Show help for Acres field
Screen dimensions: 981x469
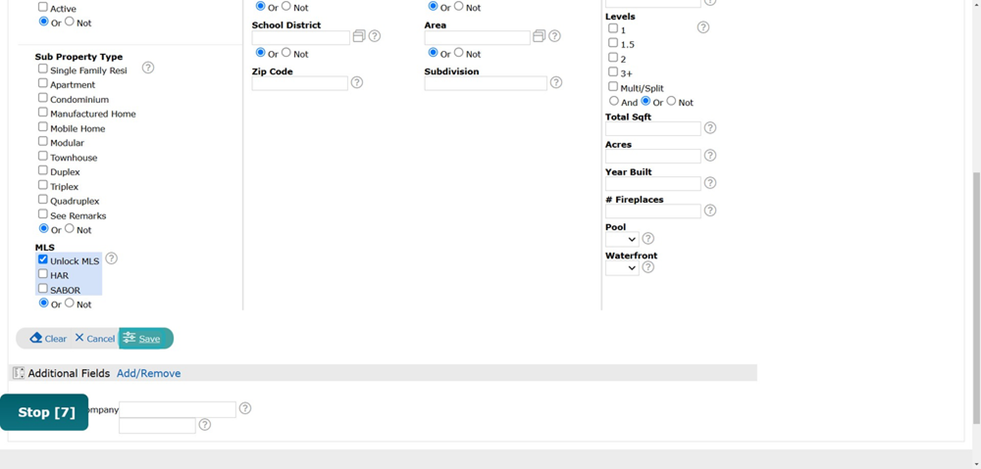pyautogui.click(x=710, y=155)
